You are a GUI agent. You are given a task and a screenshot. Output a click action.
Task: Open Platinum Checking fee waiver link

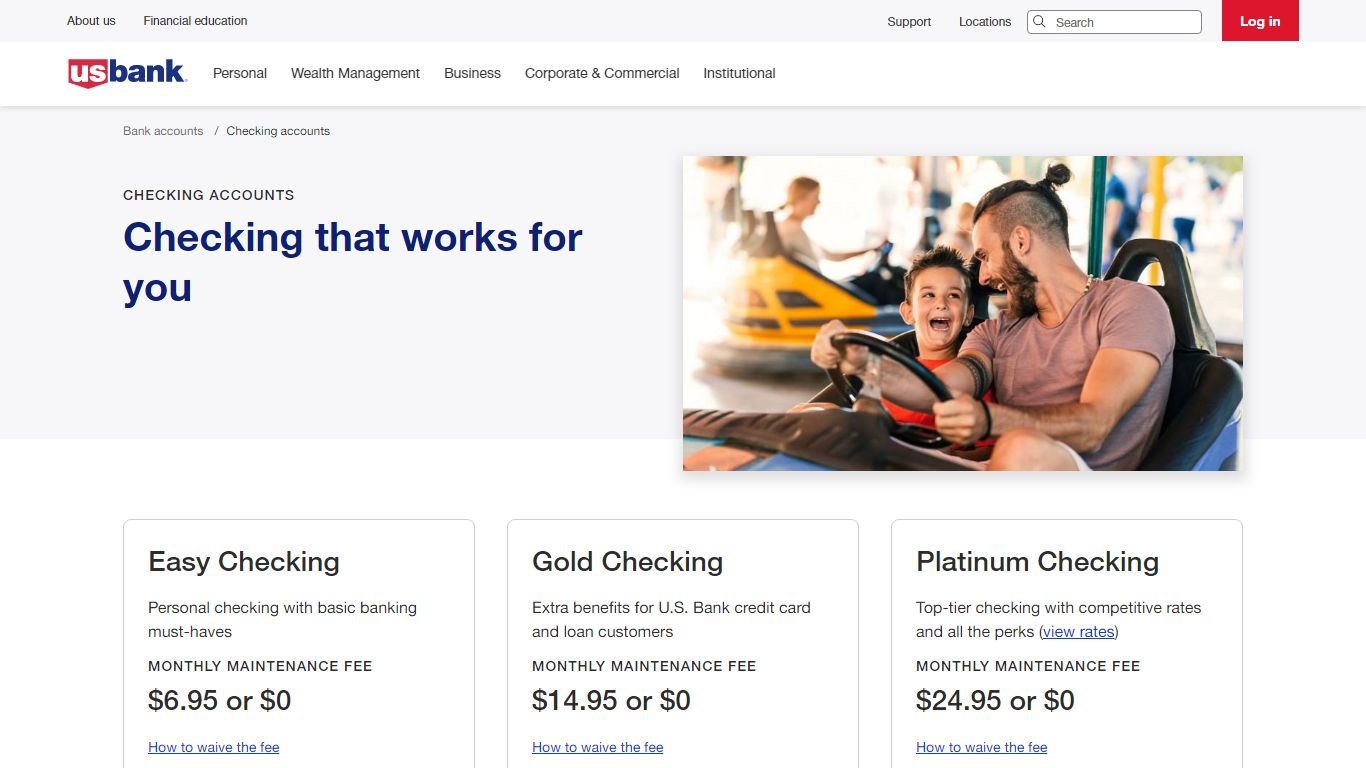(x=982, y=747)
